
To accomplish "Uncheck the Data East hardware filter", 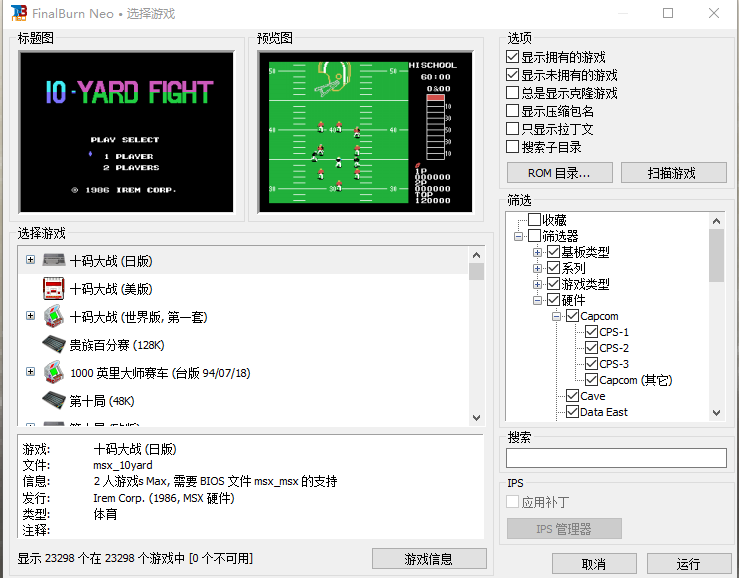I will [x=572, y=412].
